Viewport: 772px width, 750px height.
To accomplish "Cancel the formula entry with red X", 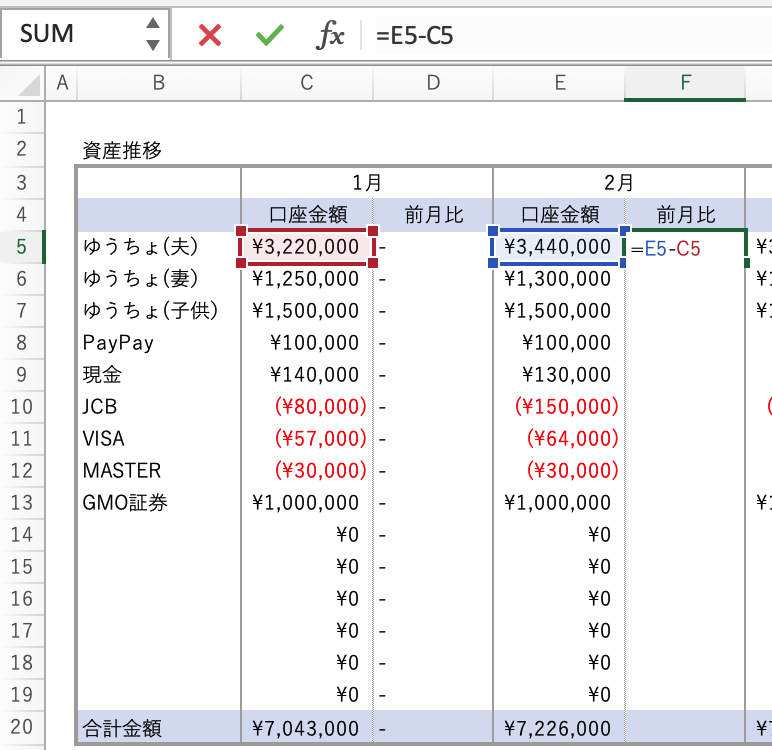I will (x=210, y=35).
